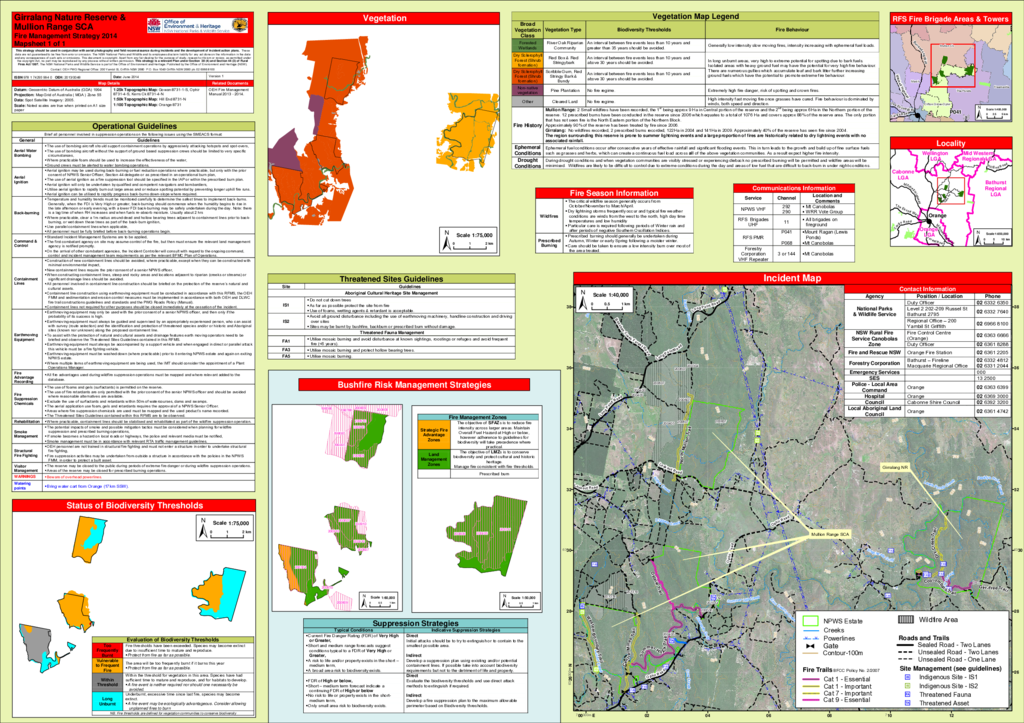Click the Contour-100m legend entry
1024x723 pixels.
pos(833,653)
